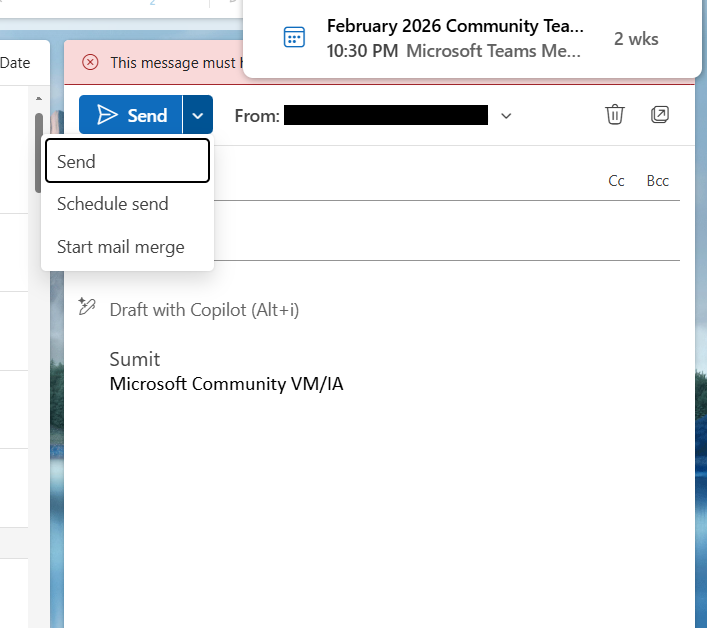The width and height of the screenshot is (707, 628).
Task: Click the 2 wks reminder time
Action: click(636, 39)
